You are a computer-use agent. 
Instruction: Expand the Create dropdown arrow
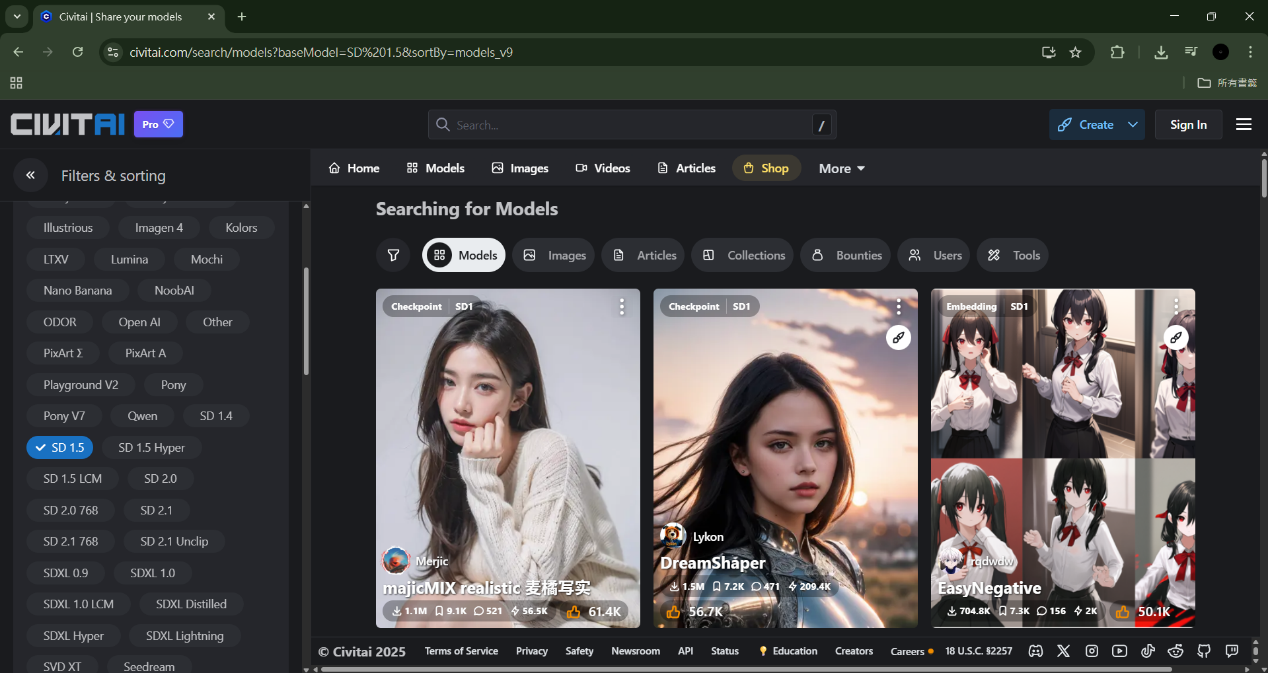1132,125
